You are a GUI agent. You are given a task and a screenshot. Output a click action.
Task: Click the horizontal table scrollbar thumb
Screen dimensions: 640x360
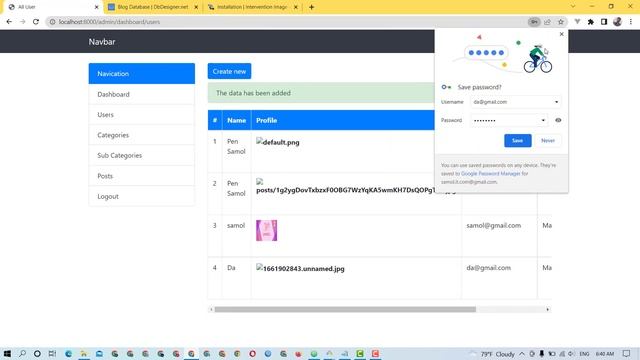tap(345, 309)
